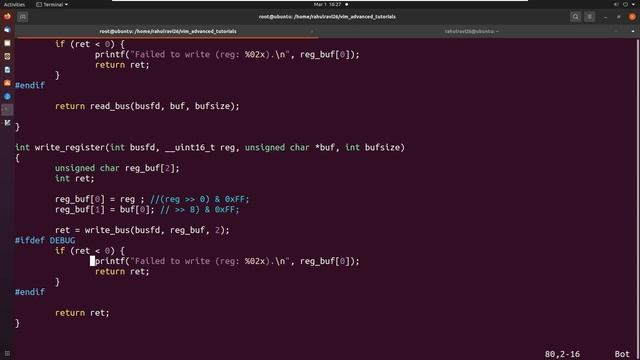Image resolution: width=640 pixels, height=360 pixels.
Task: Select the Terminal icon in the dock
Action: click(7, 109)
